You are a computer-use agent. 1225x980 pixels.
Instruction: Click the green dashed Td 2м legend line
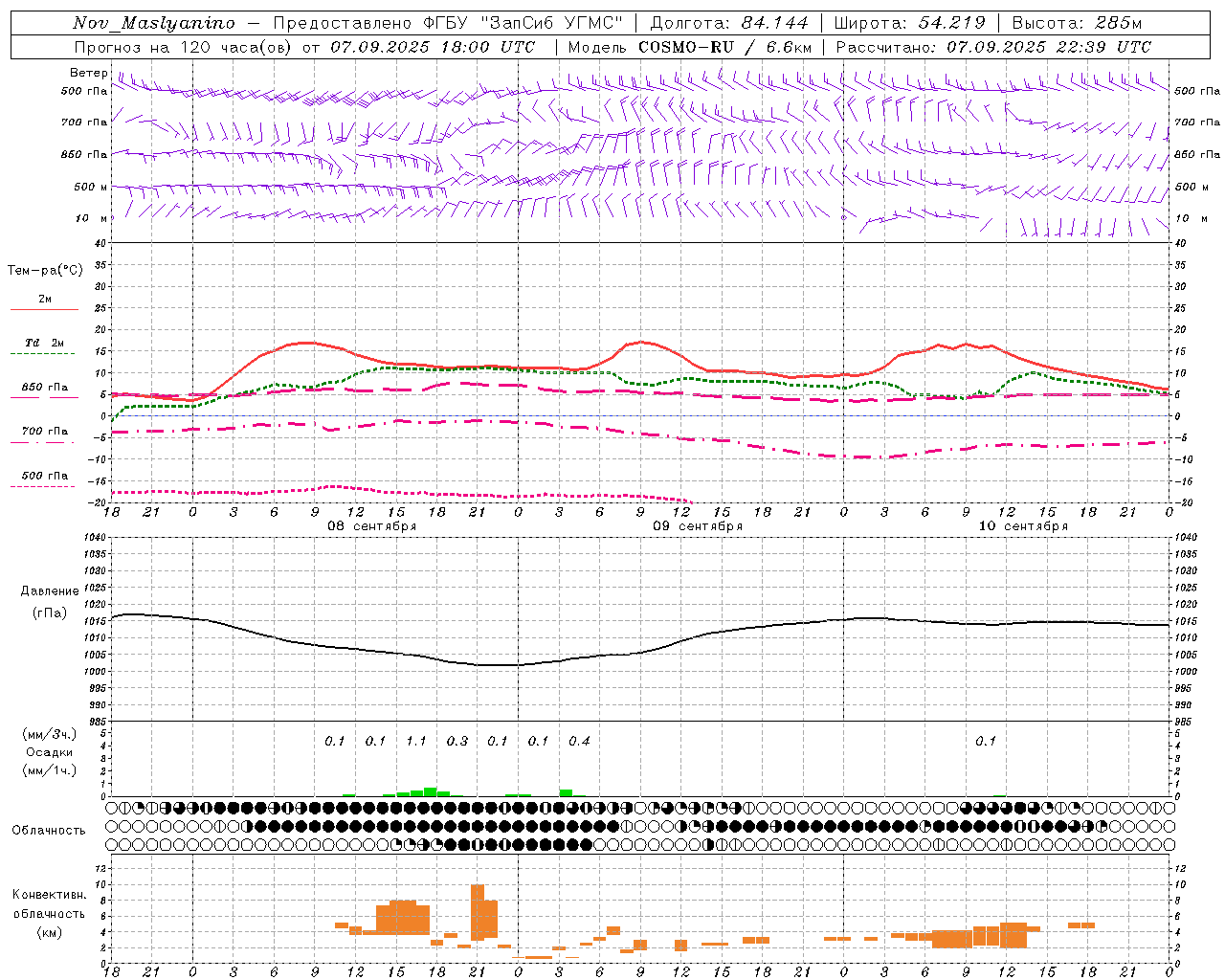pyautogui.click(x=42, y=354)
